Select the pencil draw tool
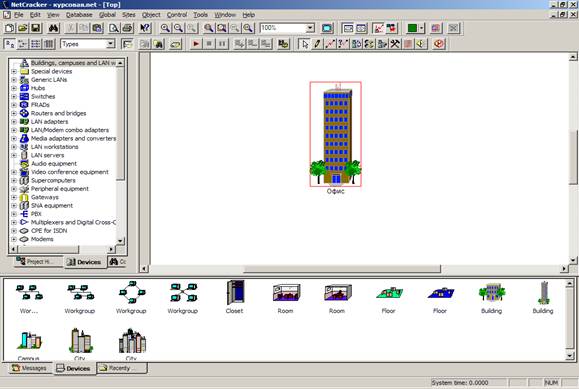The image size is (579, 389). click(x=317, y=44)
